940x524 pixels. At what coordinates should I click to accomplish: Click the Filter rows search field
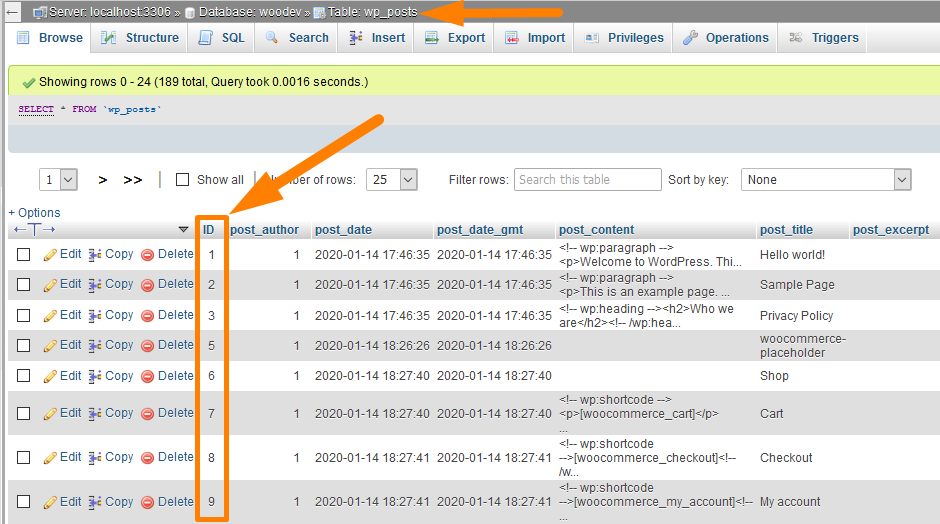pos(587,180)
